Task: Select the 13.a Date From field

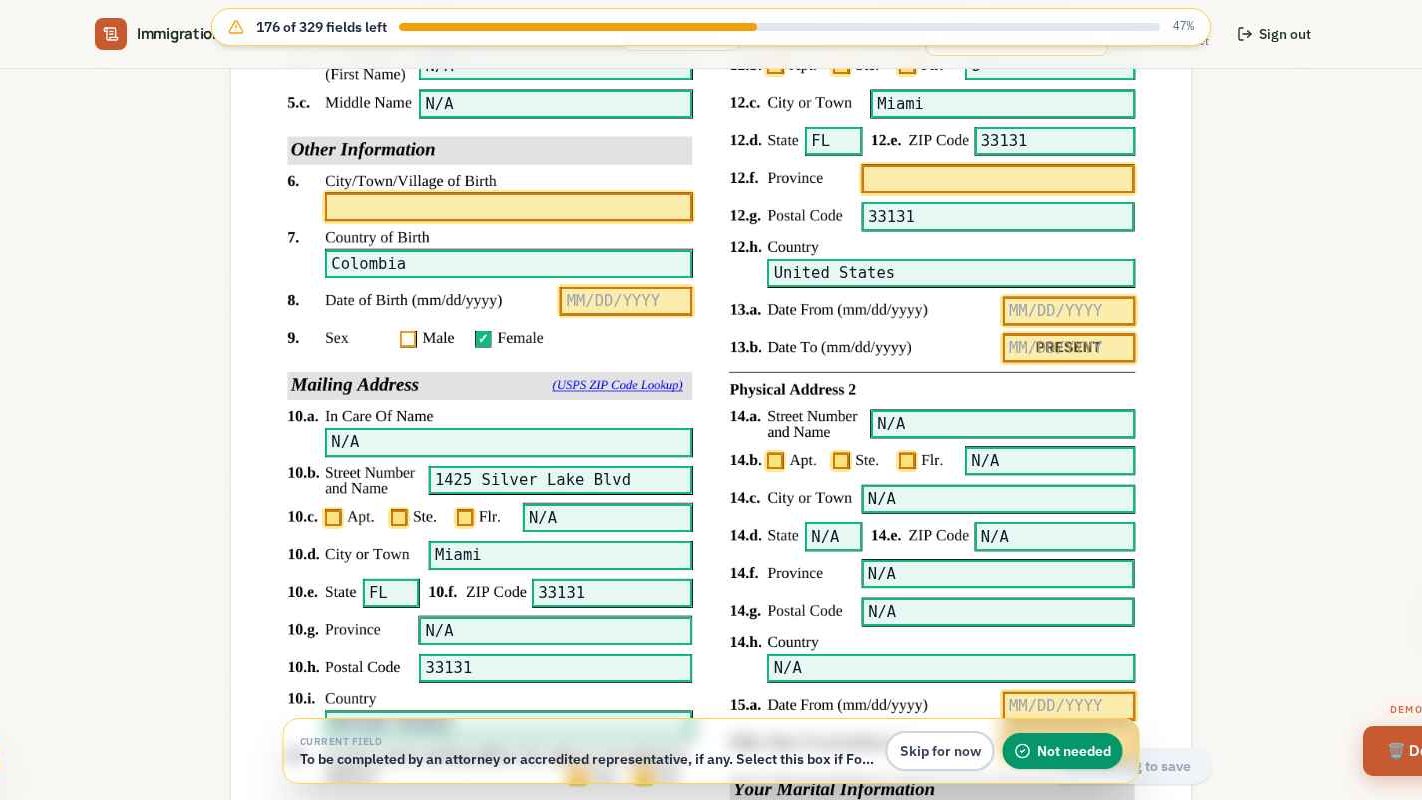Action: click(1069, 311)
